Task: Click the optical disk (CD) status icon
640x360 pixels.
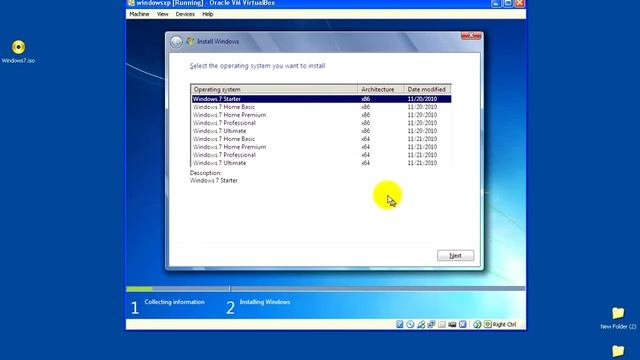Action: [x=410, y=324]
